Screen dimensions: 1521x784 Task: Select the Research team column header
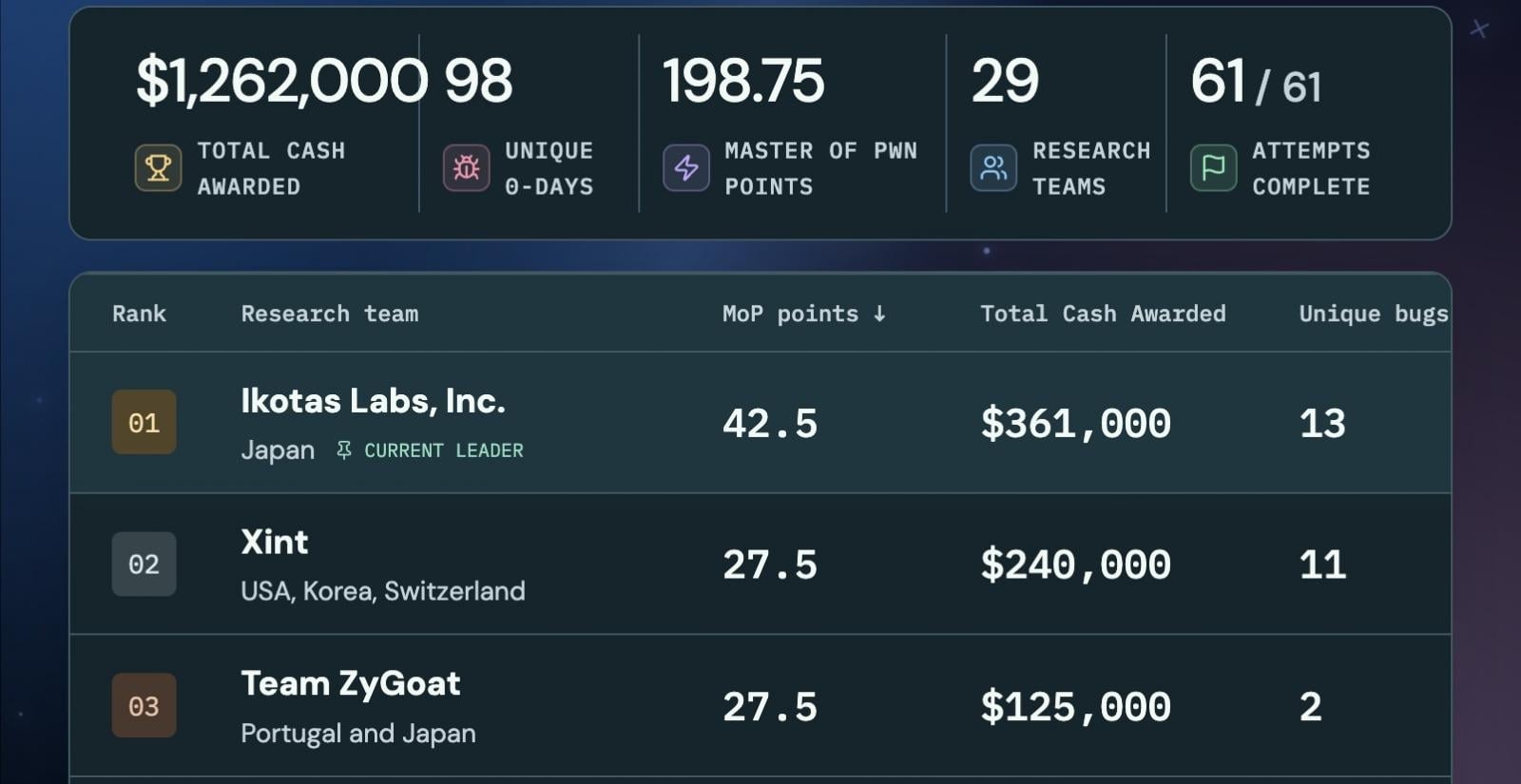(330, 314)
